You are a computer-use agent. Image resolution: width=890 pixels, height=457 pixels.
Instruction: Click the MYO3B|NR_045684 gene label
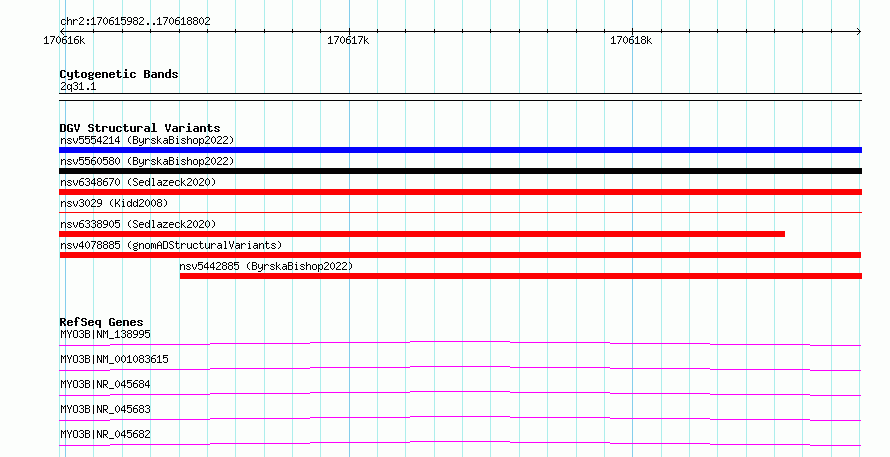click(x=106, y=384)
